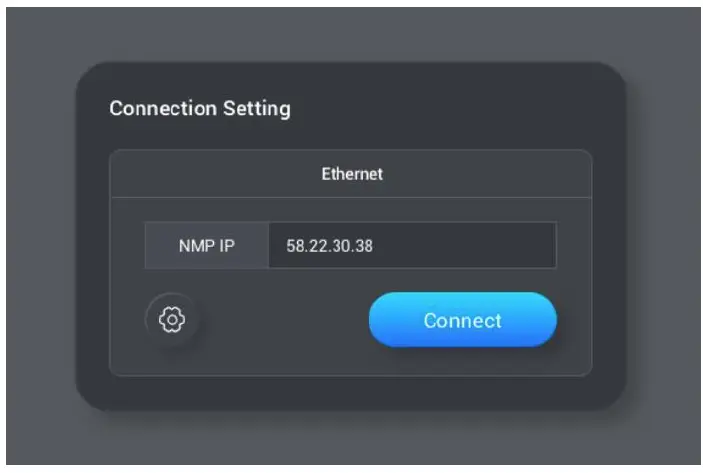Place cursor after the IP address digits
703x473 pixels.
click(x=376, y=245)
